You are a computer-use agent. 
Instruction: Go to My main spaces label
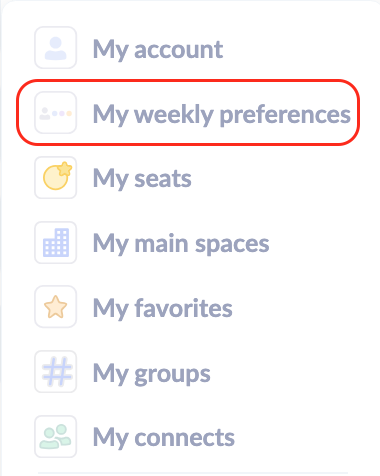(x=181, y=244)
